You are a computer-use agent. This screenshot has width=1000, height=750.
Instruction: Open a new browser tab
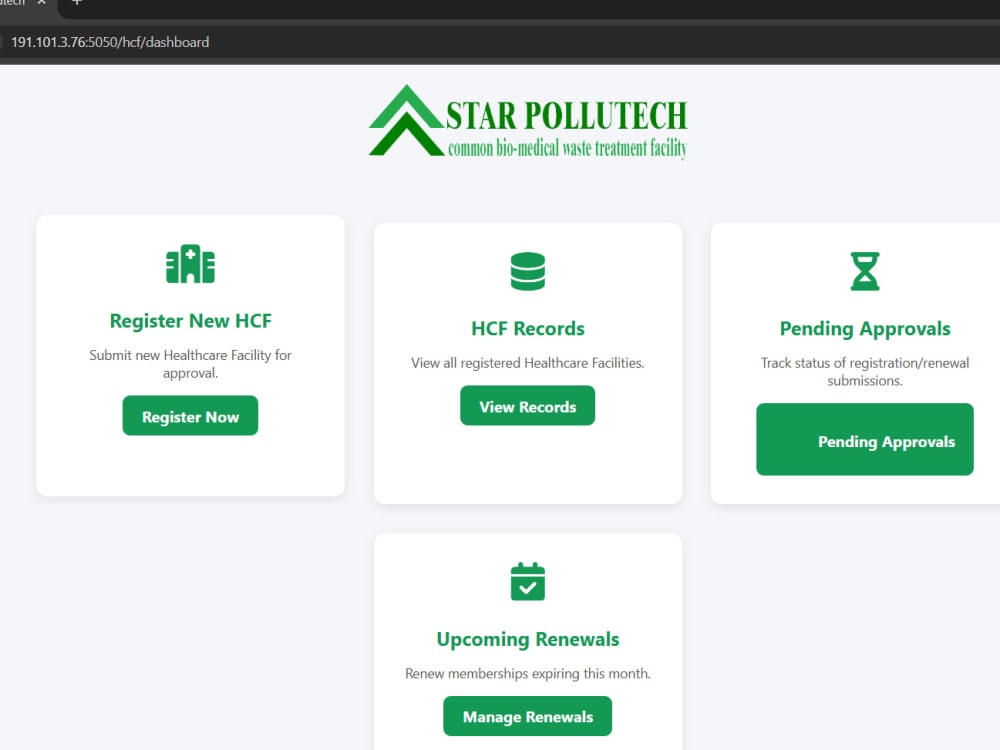point(77,3)
